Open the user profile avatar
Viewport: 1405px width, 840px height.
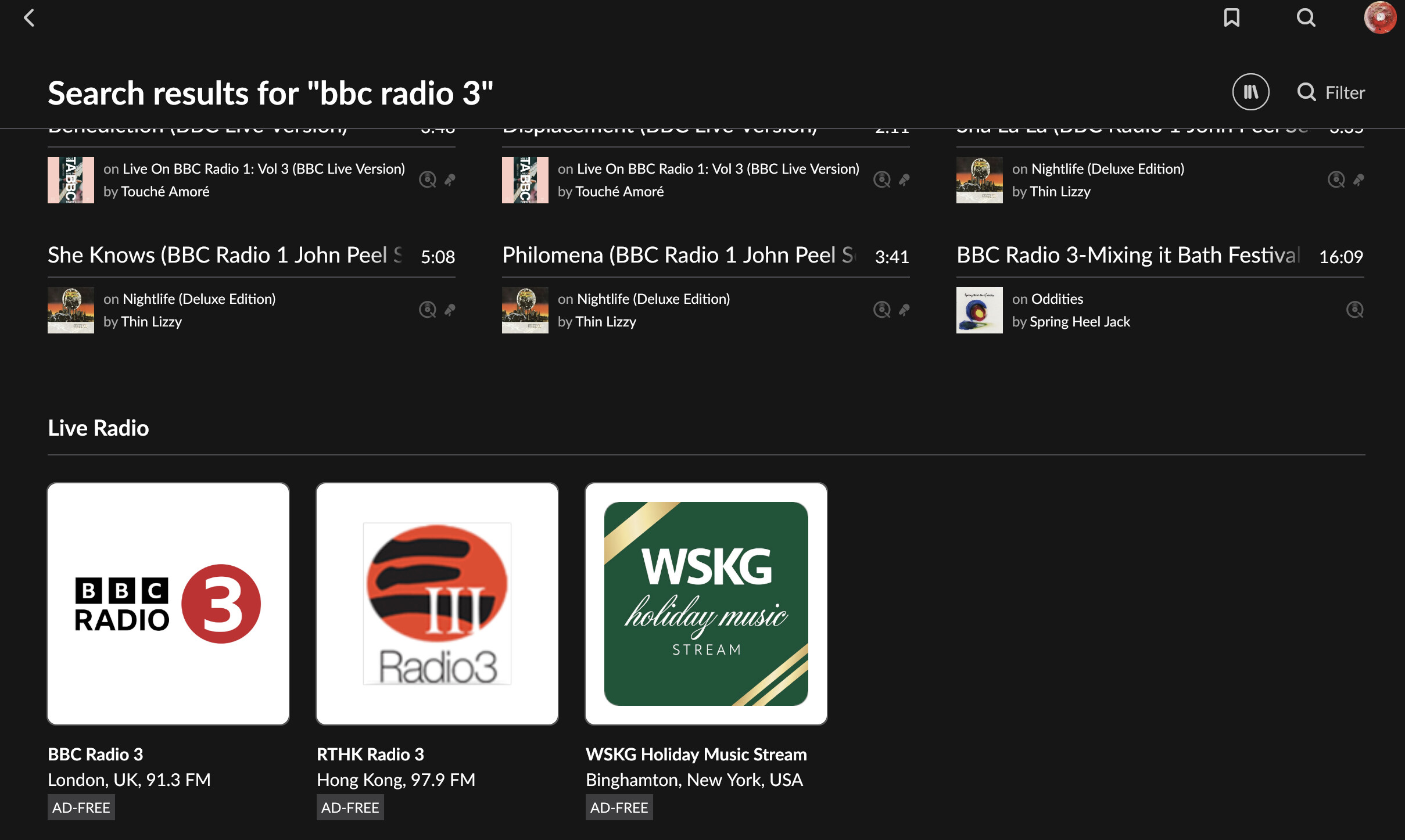(1380, 18)
